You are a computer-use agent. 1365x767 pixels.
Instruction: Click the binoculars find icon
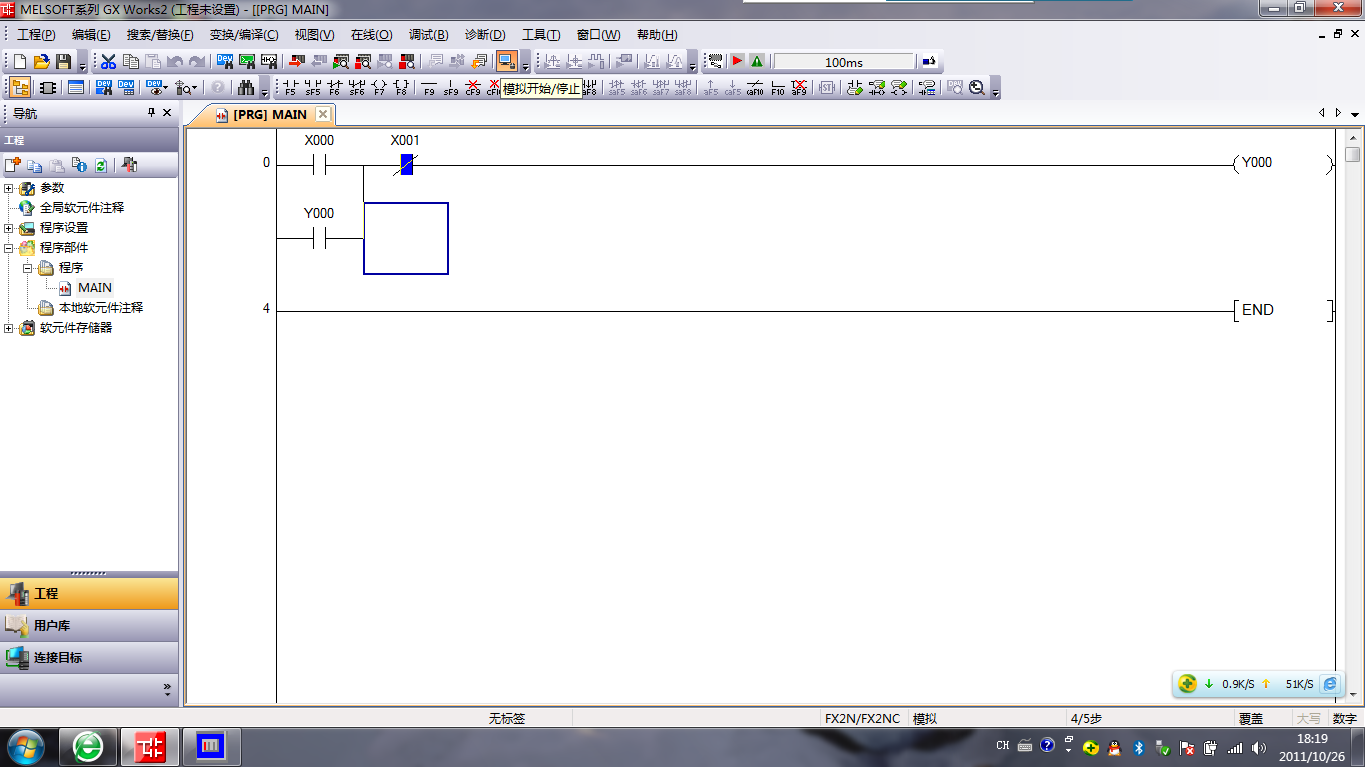[x=242, y=87]
